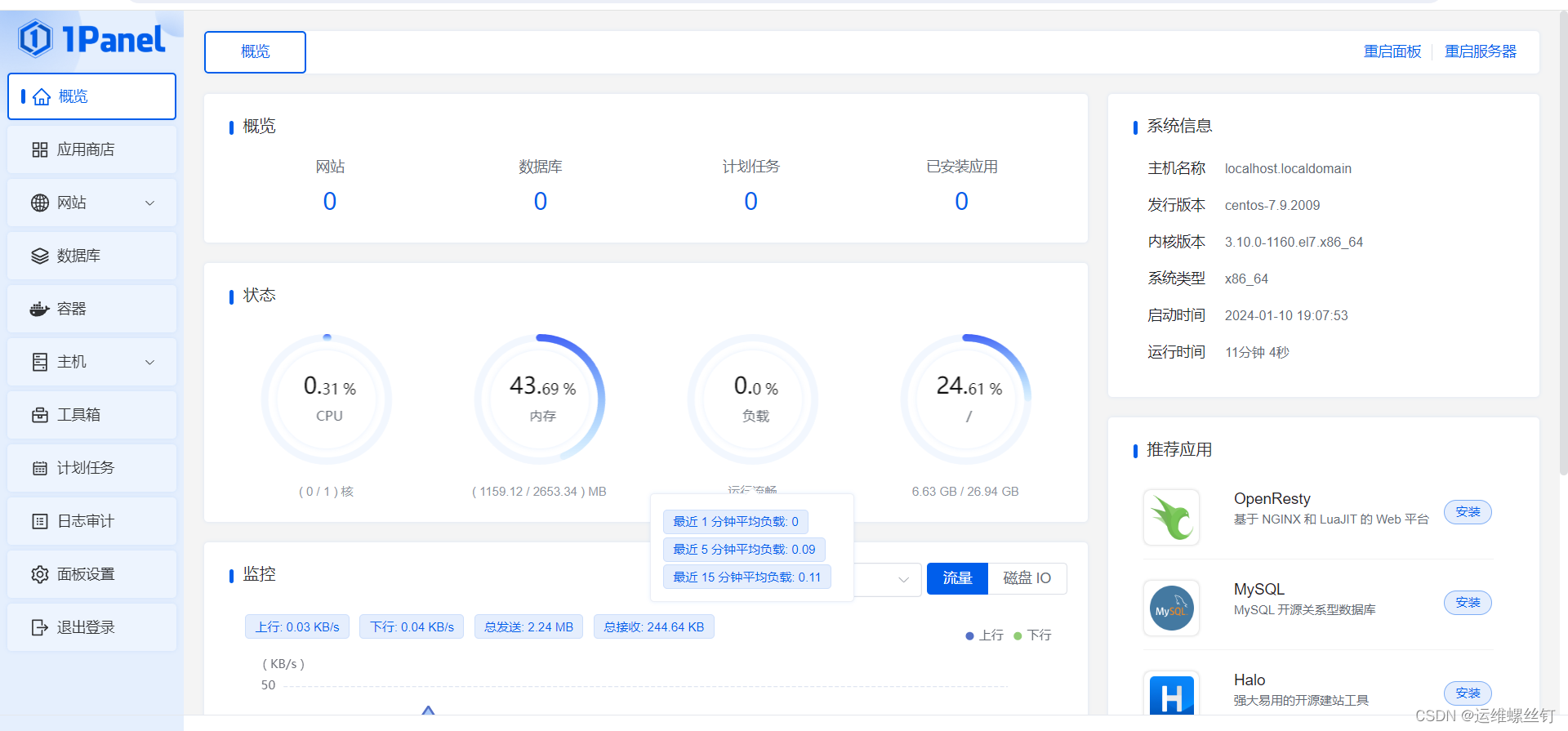Click the 网站 count of 0

[330, 201]
